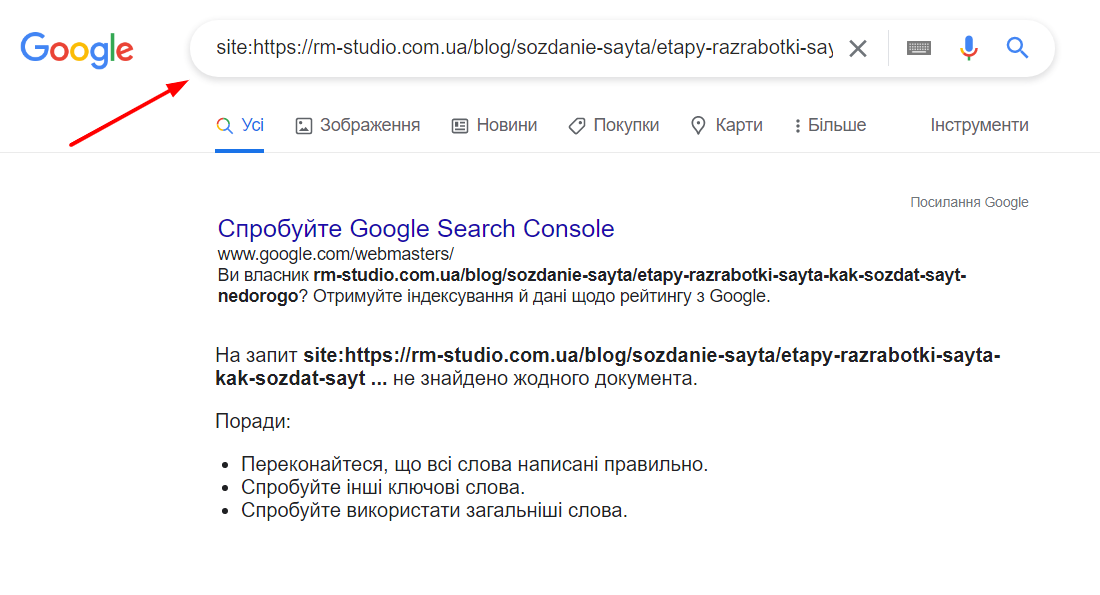Start voice search with microphone icon
The width and height of the screenshot is (1100, 595).
pyautogui.click(x=969, y=48)
